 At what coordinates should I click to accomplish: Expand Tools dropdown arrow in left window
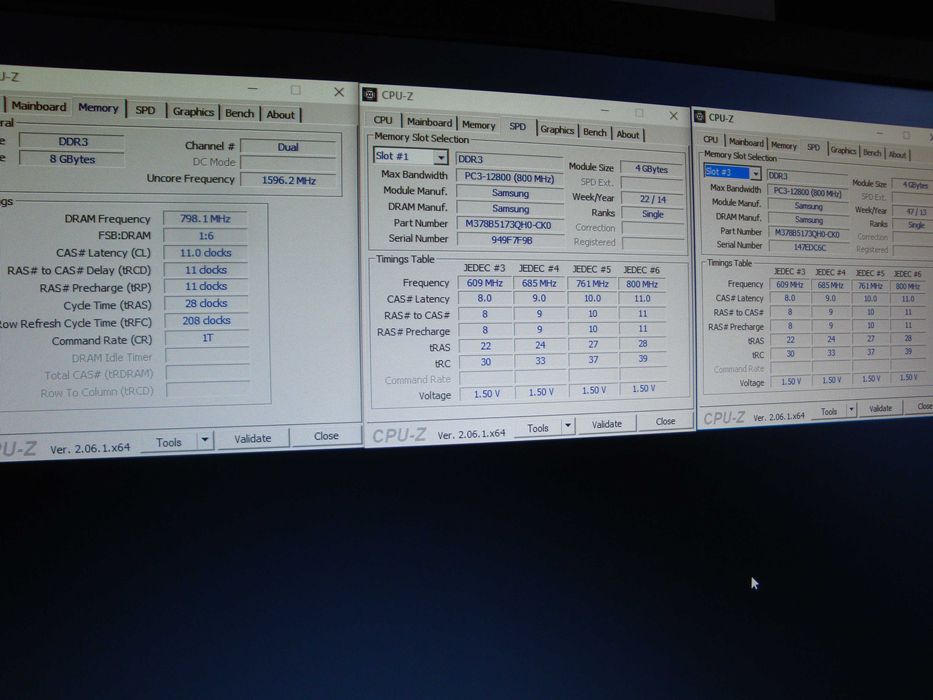coord(205,440)
